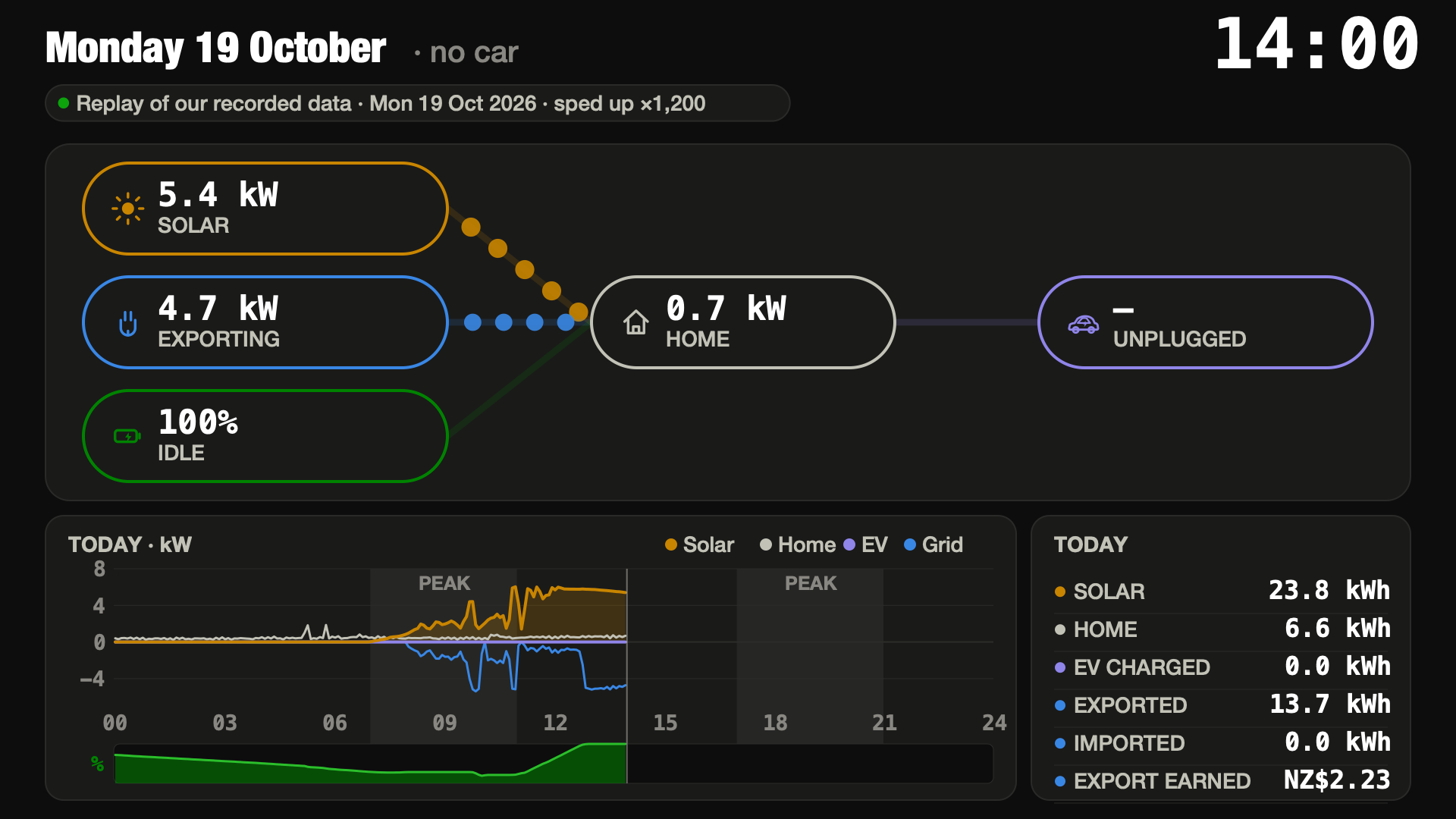Click the HOME 6.6 kWh row
Screen dimensions: 1456x819
pyautogui.click(x=1222, y=629)
